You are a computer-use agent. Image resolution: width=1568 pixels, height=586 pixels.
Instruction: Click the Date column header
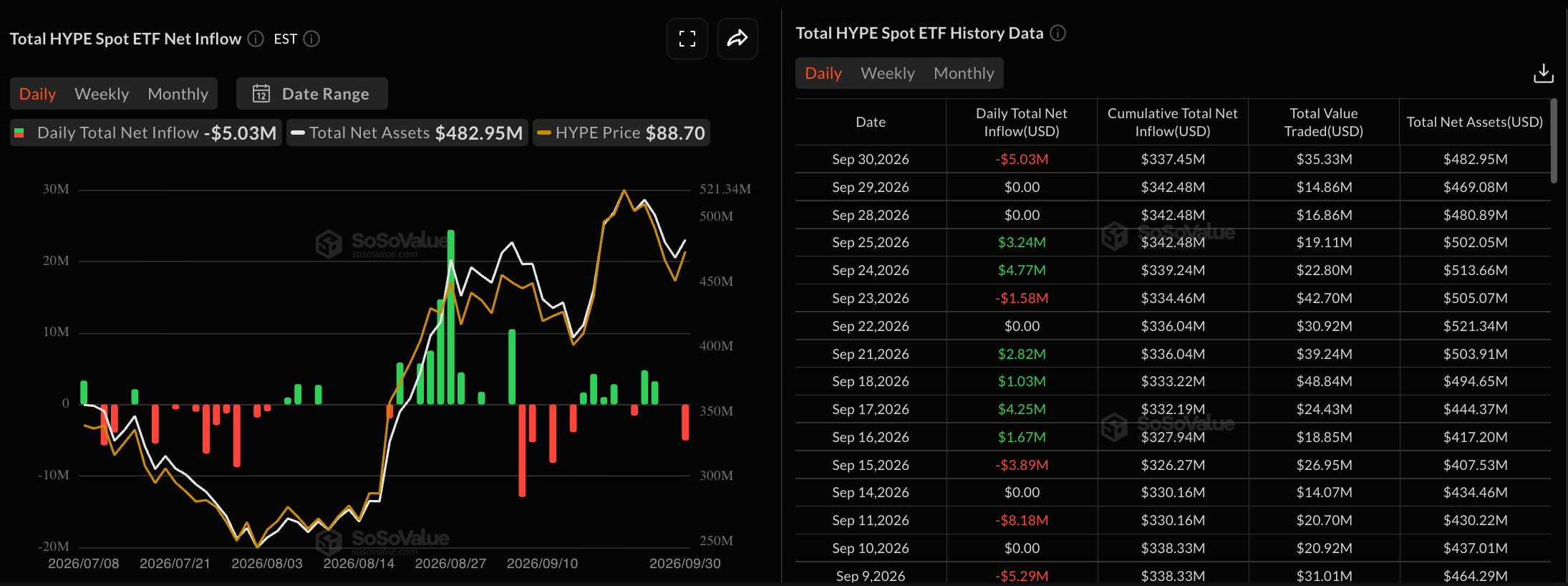(x=871, y=122)
